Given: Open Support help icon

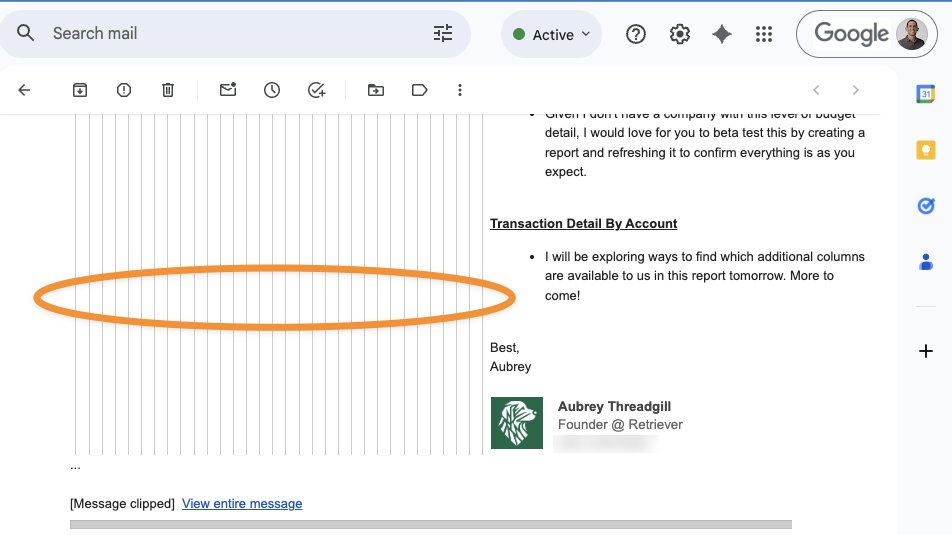Looking at the screenshot, I should 636,34.
